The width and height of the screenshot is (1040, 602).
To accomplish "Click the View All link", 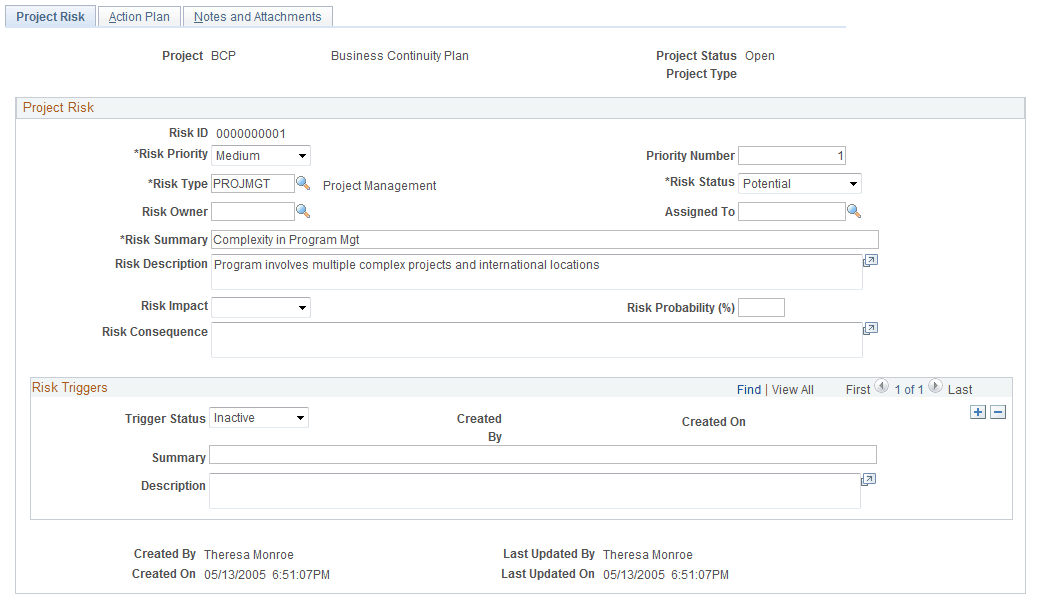I will (x=793, y=389).
